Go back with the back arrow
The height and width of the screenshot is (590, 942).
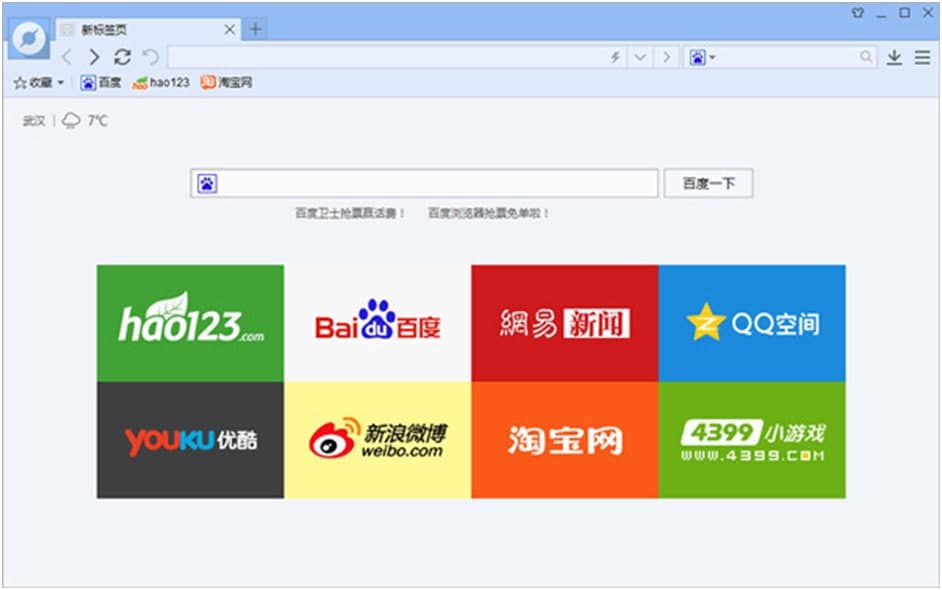tap(67, 57)
